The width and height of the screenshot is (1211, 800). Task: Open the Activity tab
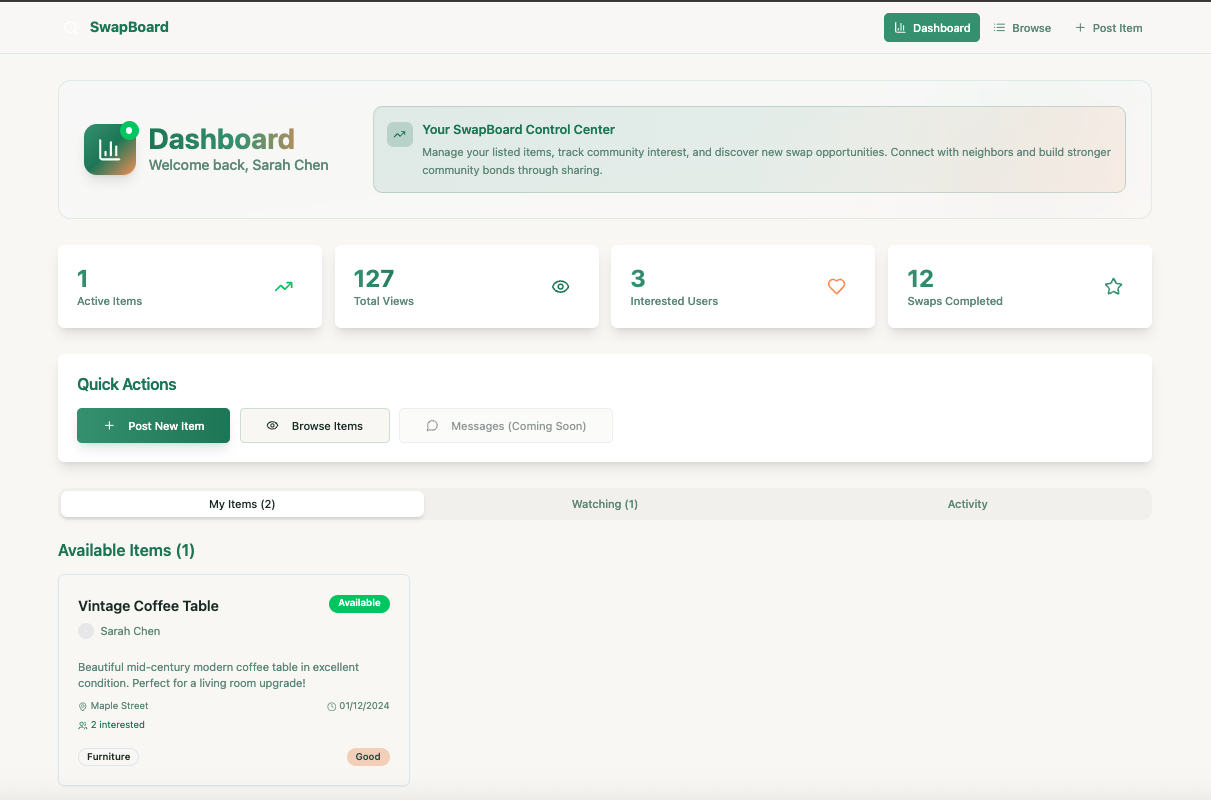point(967,503)
